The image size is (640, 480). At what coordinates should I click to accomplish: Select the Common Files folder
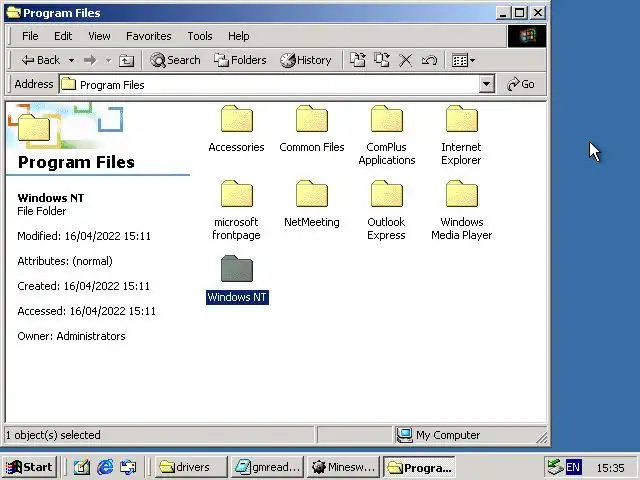coord(311,129)
